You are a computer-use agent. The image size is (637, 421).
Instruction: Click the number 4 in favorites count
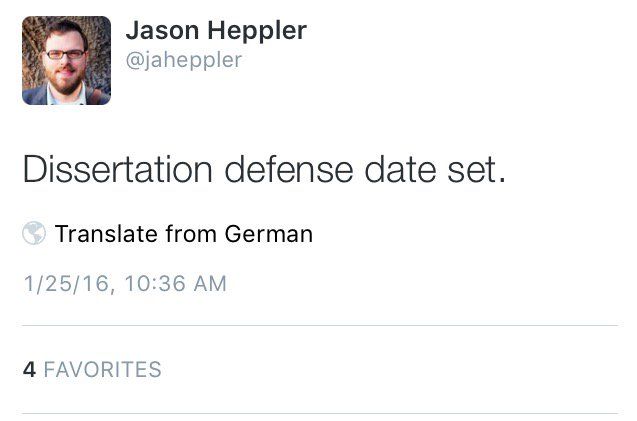tap(29, 369)
